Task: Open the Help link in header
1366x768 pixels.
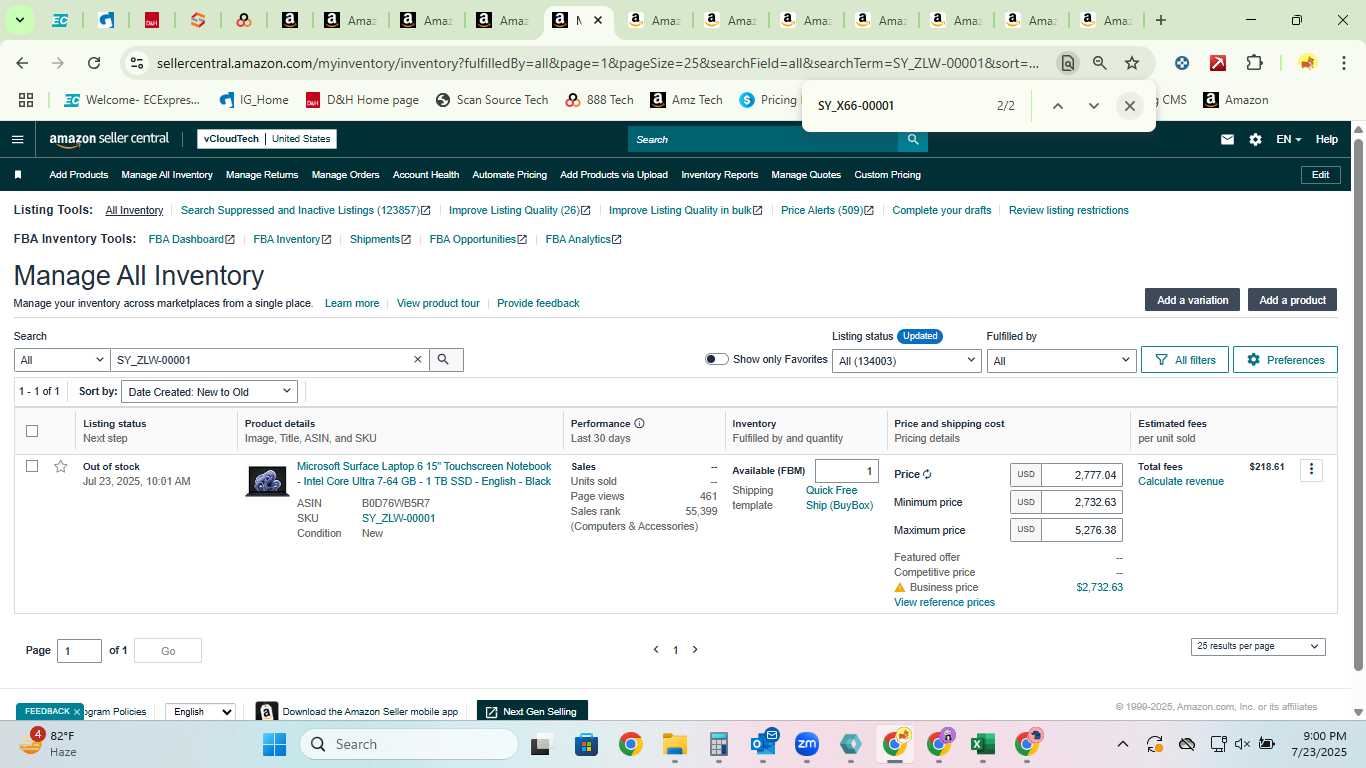Action: coord(1326,139)
